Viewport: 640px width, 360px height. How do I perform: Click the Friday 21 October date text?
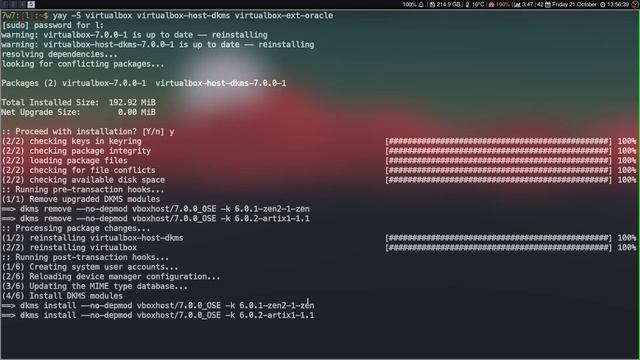click(574, 4)
